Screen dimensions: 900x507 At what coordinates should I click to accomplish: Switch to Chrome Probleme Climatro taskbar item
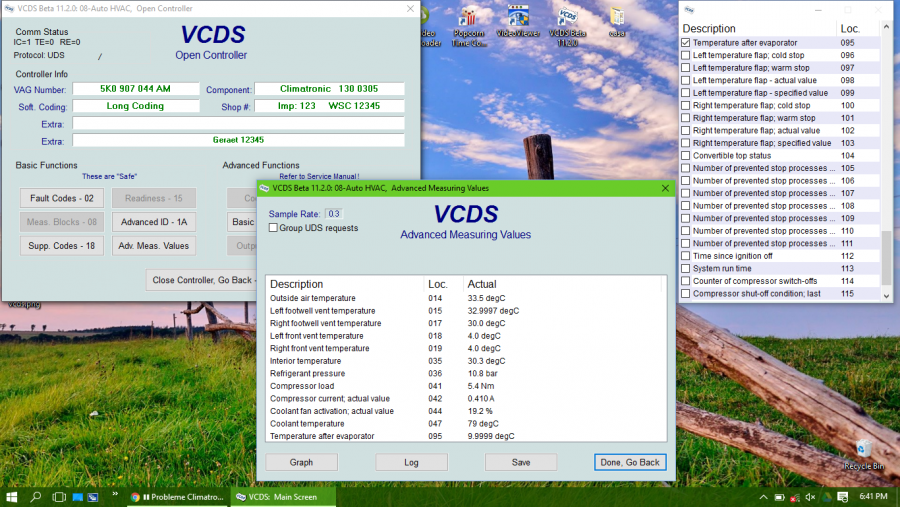(x=177, y=497)
